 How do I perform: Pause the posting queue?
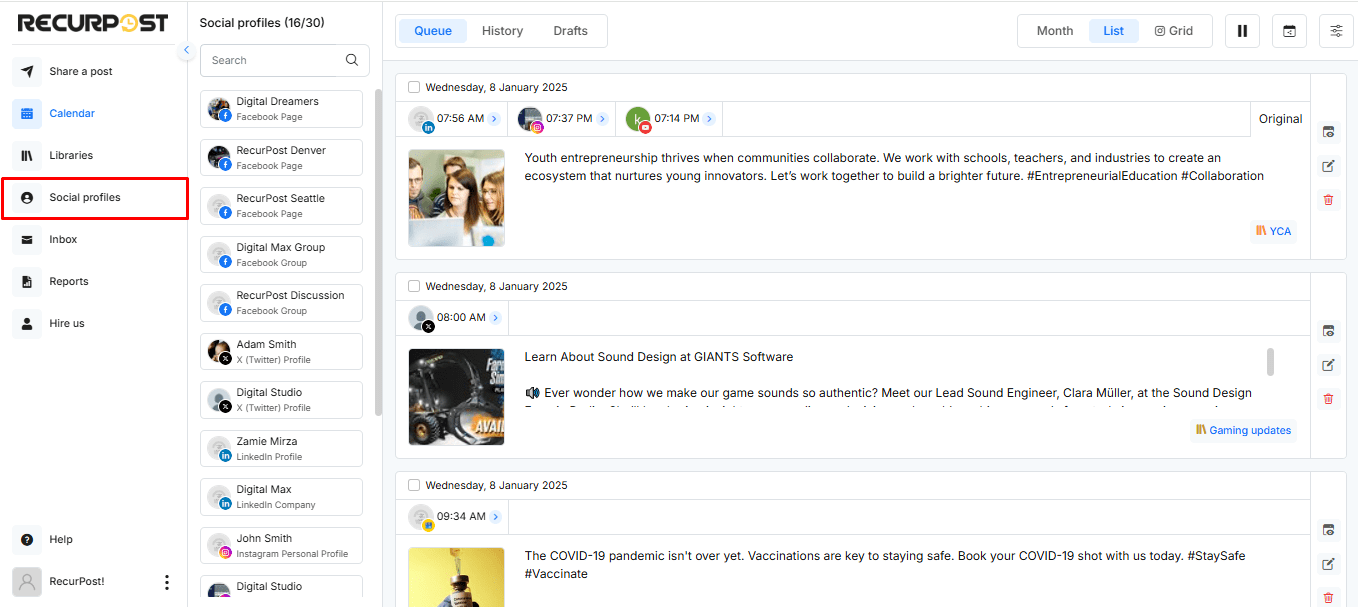point(1242,31)
